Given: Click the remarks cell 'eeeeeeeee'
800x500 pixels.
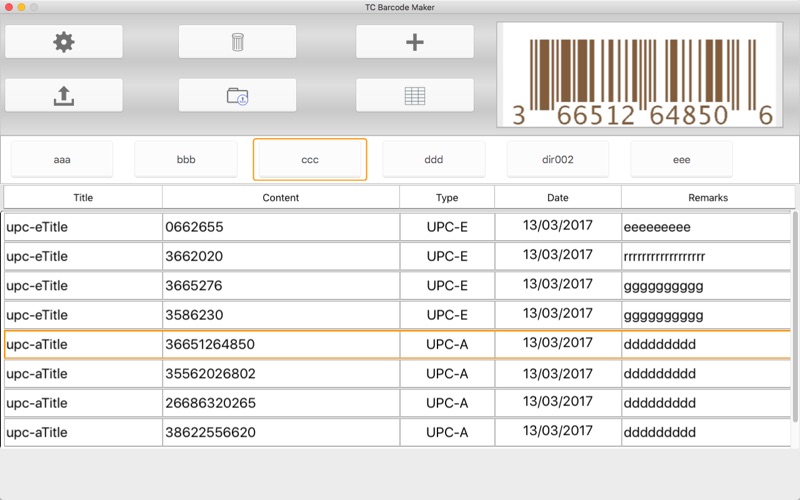Looking at the screenshot, I should point(706,227).
